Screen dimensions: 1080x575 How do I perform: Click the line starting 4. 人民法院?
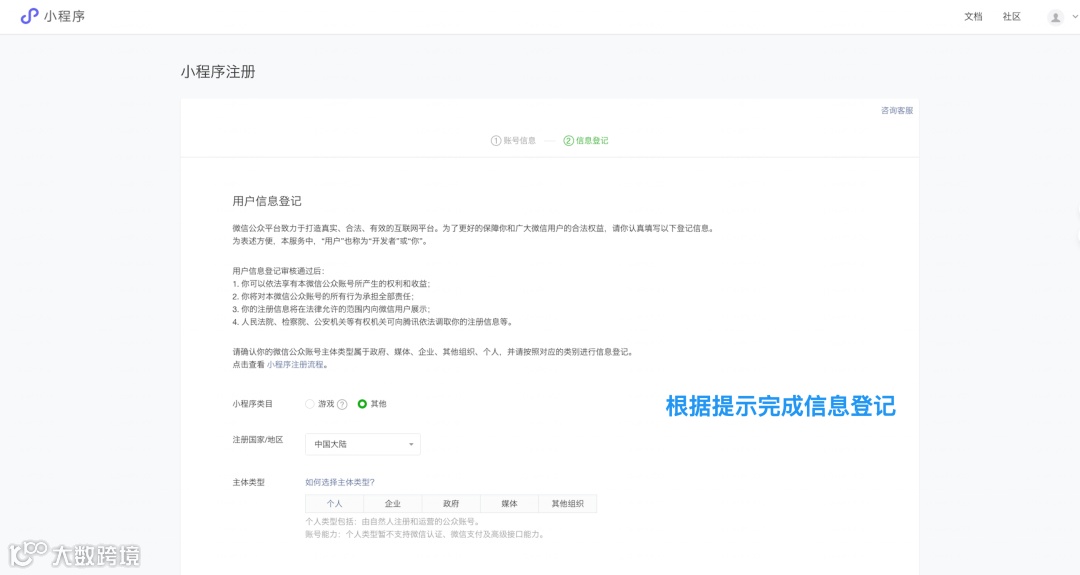coord(373,322)
